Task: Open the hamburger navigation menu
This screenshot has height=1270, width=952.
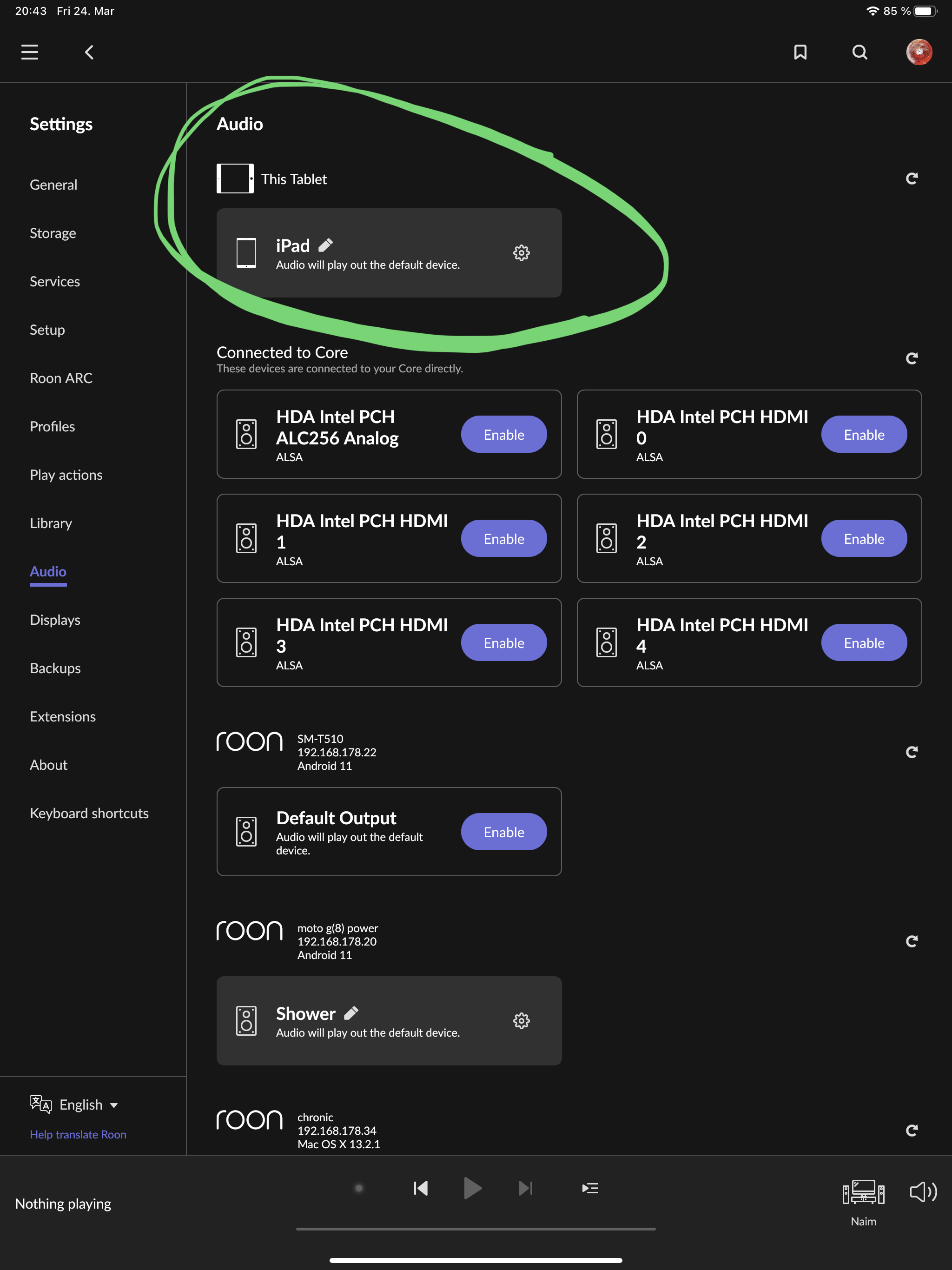Action: pos(30,52)
